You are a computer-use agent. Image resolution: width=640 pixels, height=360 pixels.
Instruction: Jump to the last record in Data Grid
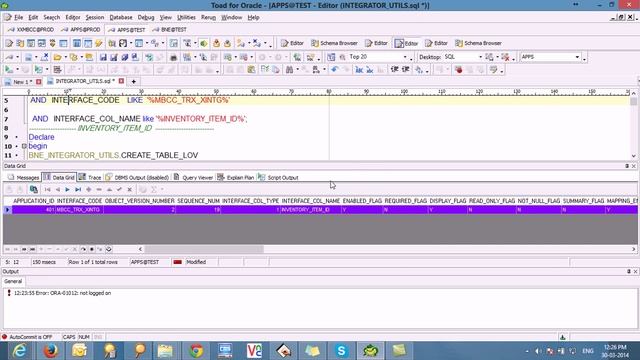(x=78, y=189)
